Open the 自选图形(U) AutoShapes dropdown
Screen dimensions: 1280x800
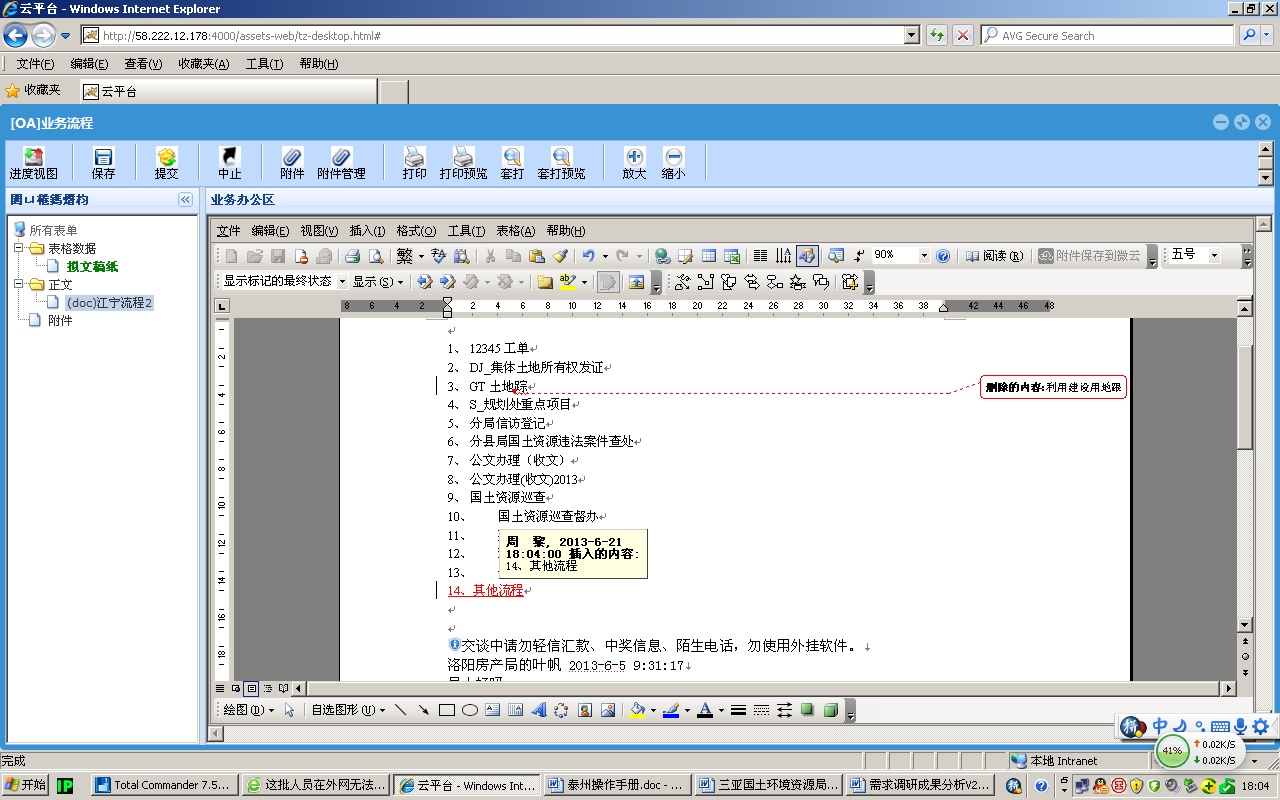348,710
